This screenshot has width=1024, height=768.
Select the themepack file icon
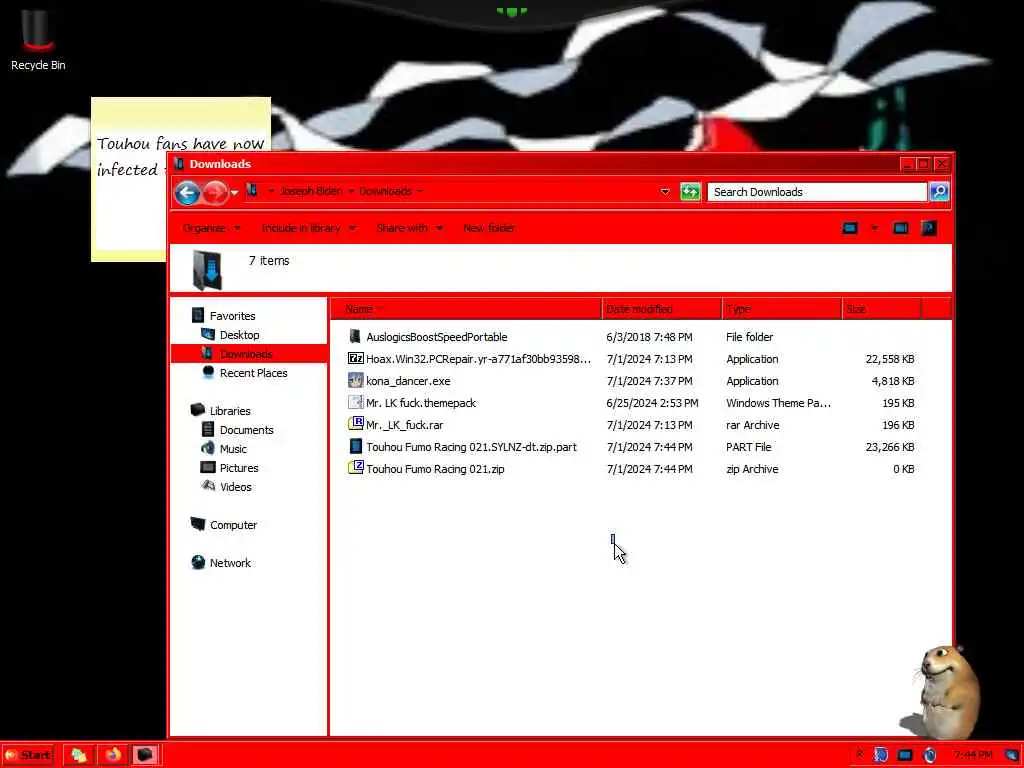click(355, 402)
